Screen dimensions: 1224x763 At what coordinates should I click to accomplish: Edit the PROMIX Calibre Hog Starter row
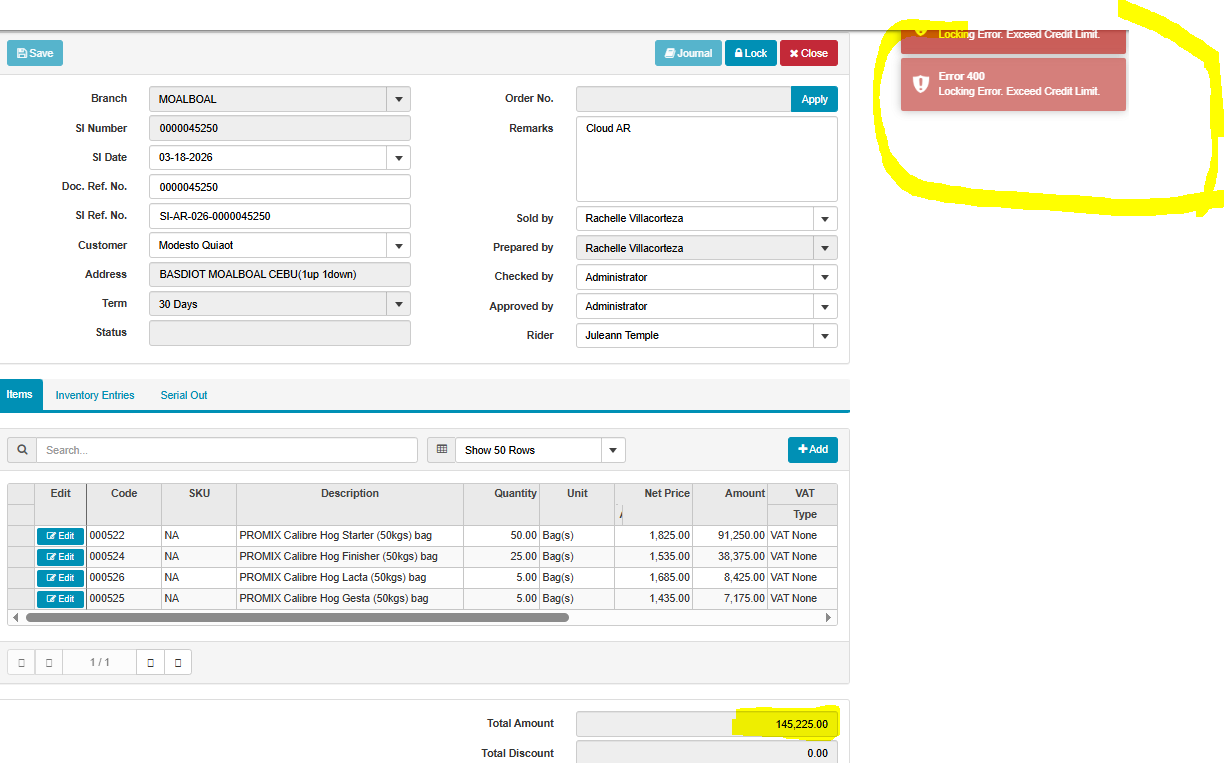point(60,536)
